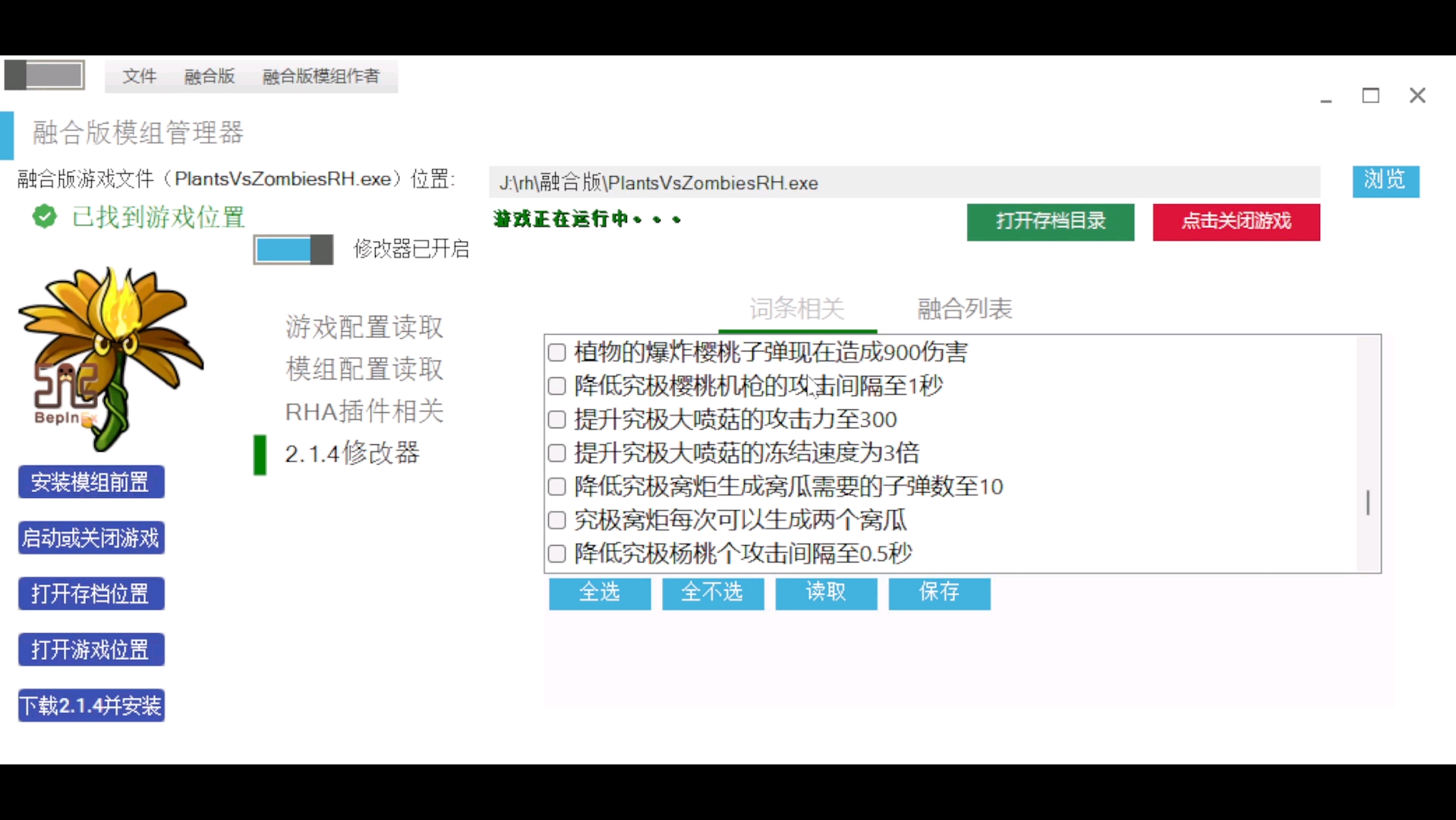The width and height of the screenshot is (1456, 820).
Task: Click the sunflower BepInEx logo image
Action: (x=111, y=358)
